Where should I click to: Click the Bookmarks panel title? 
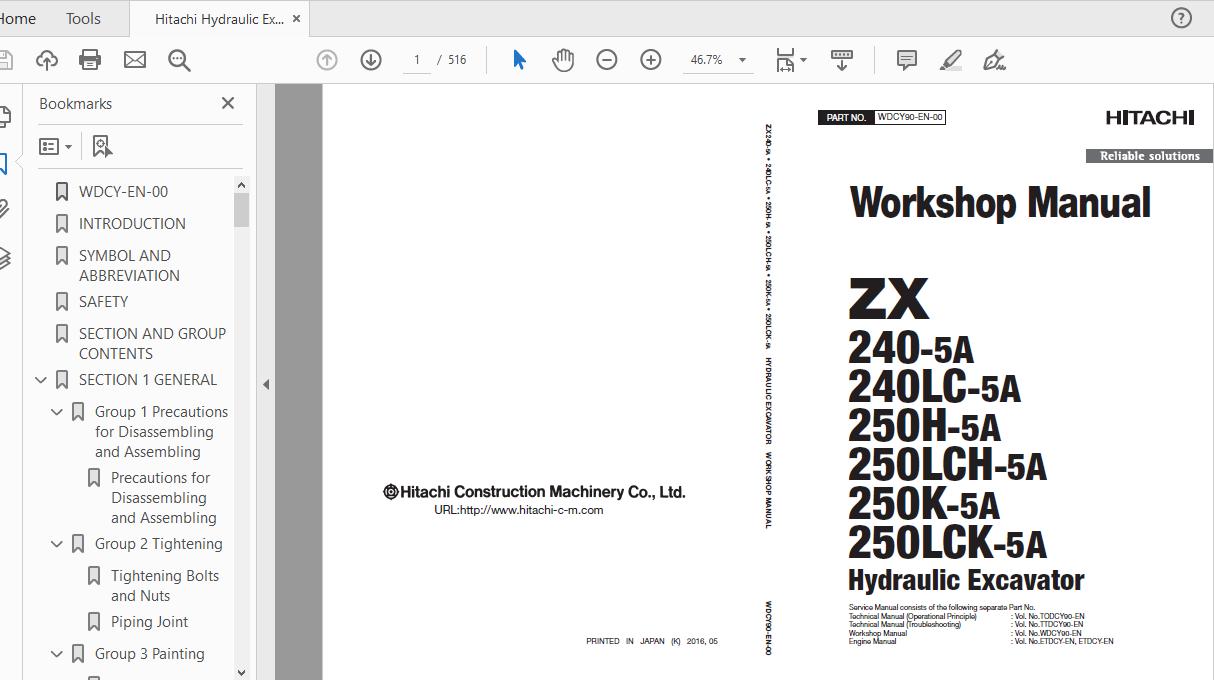[x=75, y=103]
